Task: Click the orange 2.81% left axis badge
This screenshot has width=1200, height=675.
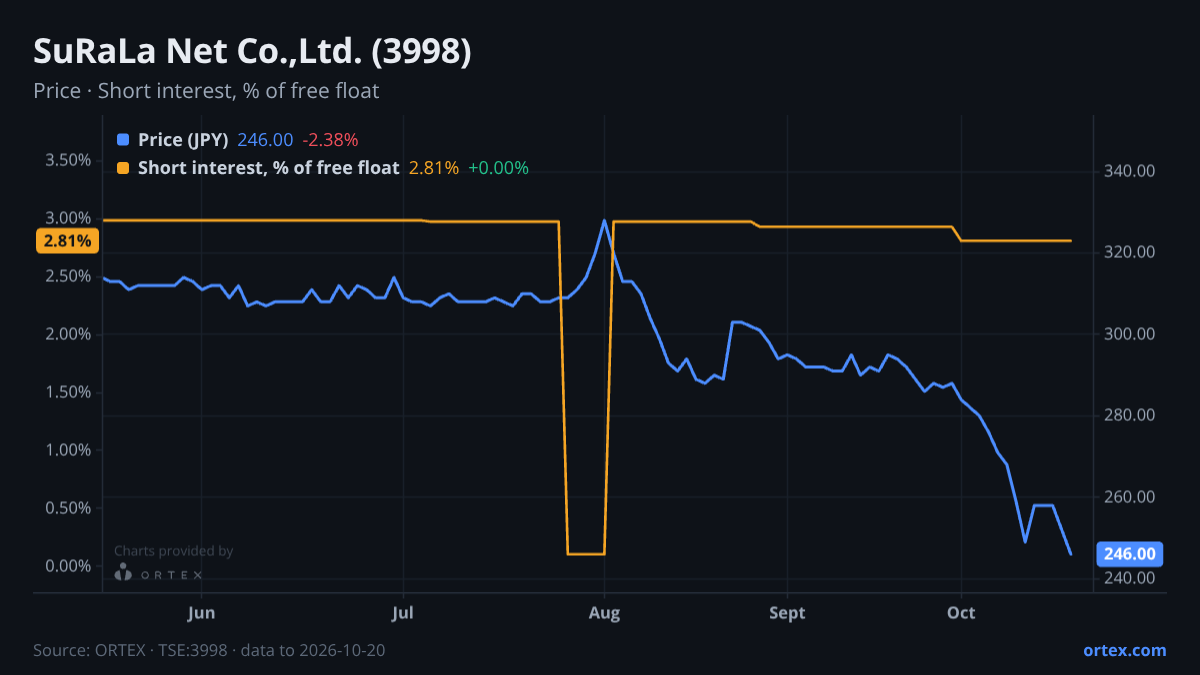Action: (x=67, y=241)
